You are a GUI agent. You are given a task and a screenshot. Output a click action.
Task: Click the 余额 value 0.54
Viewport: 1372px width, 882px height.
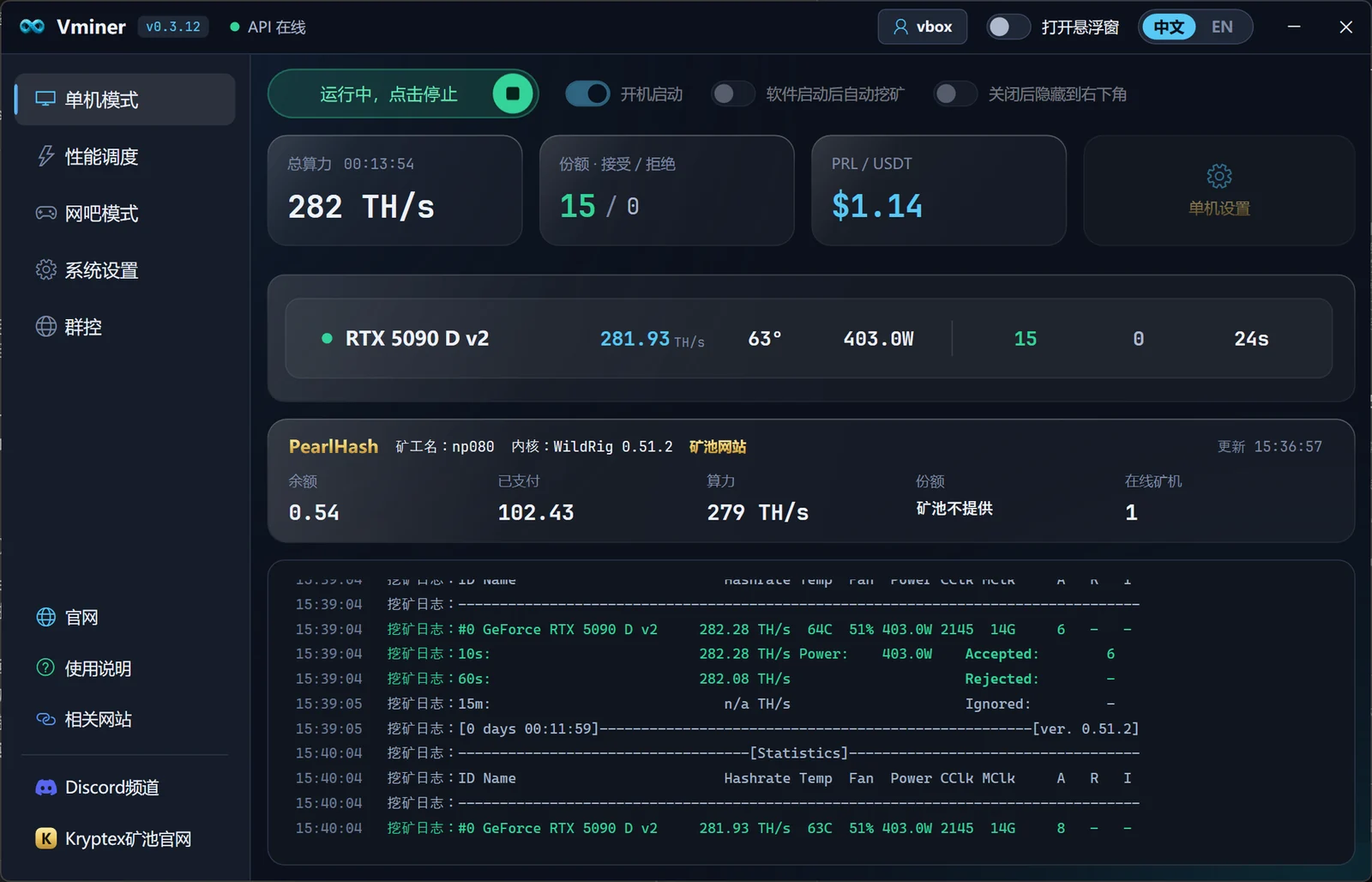314,512
